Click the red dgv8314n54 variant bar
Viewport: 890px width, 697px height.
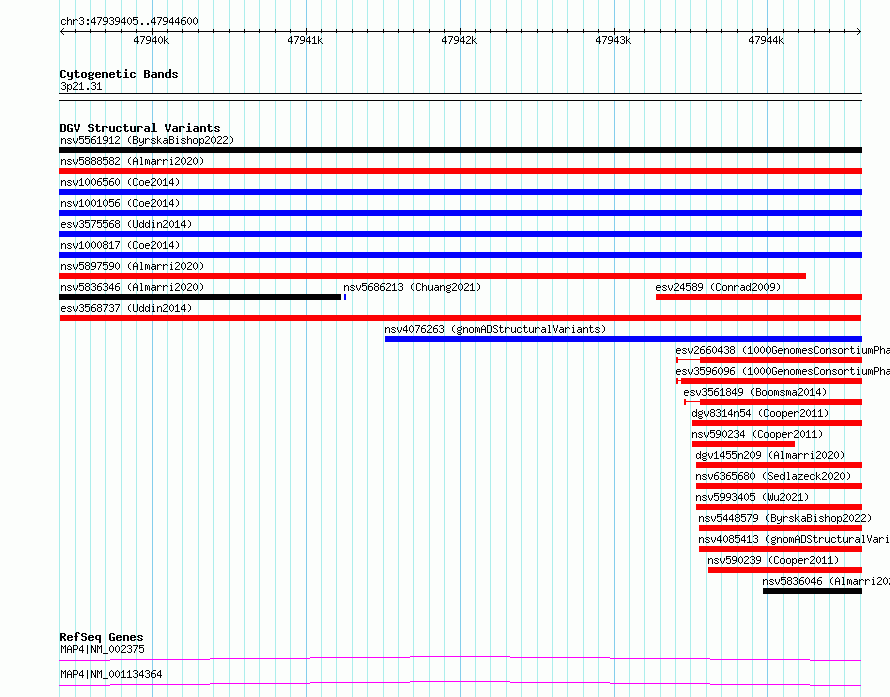pos(777,423)
